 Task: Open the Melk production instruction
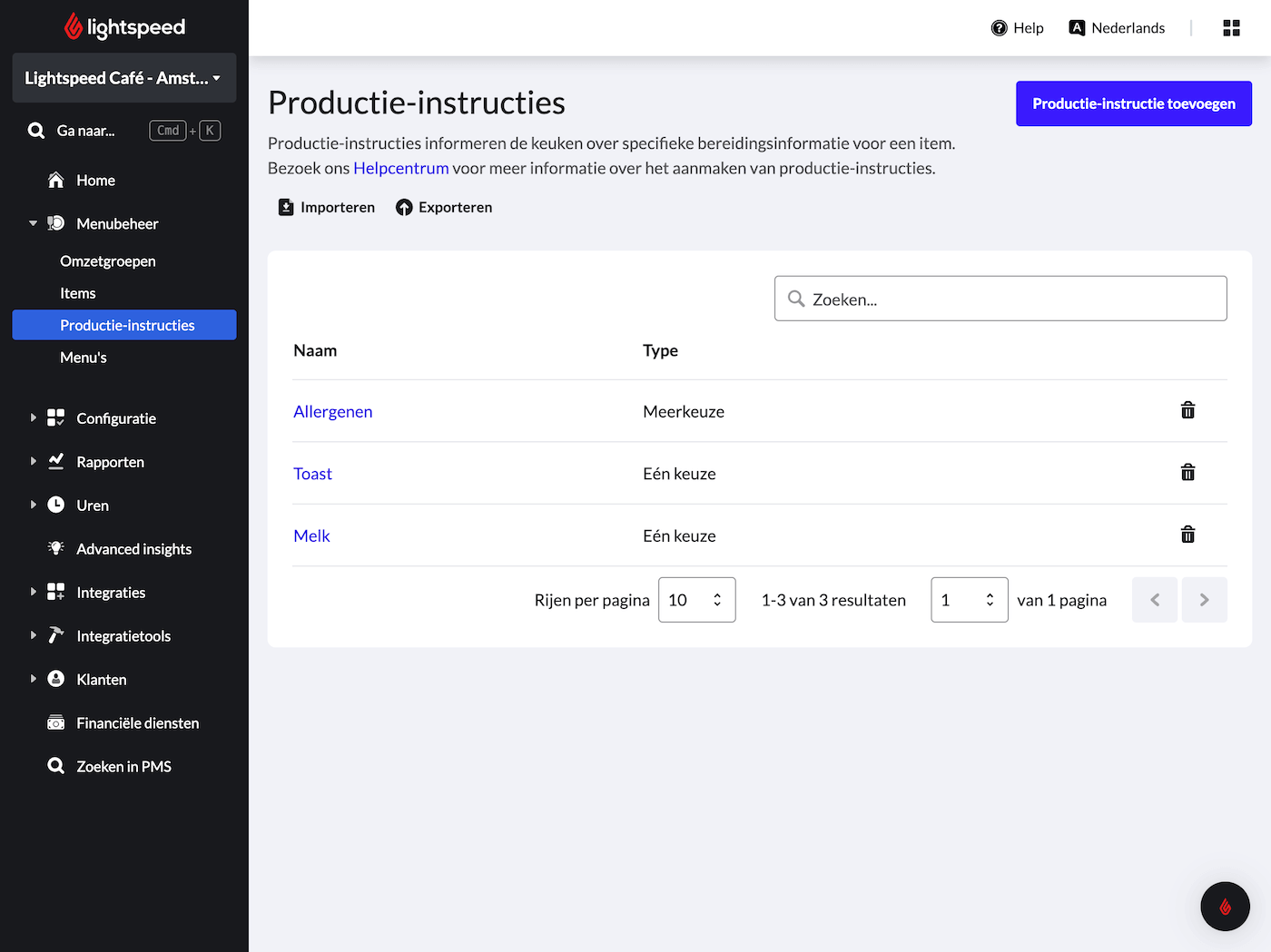[x=311, y=535]
